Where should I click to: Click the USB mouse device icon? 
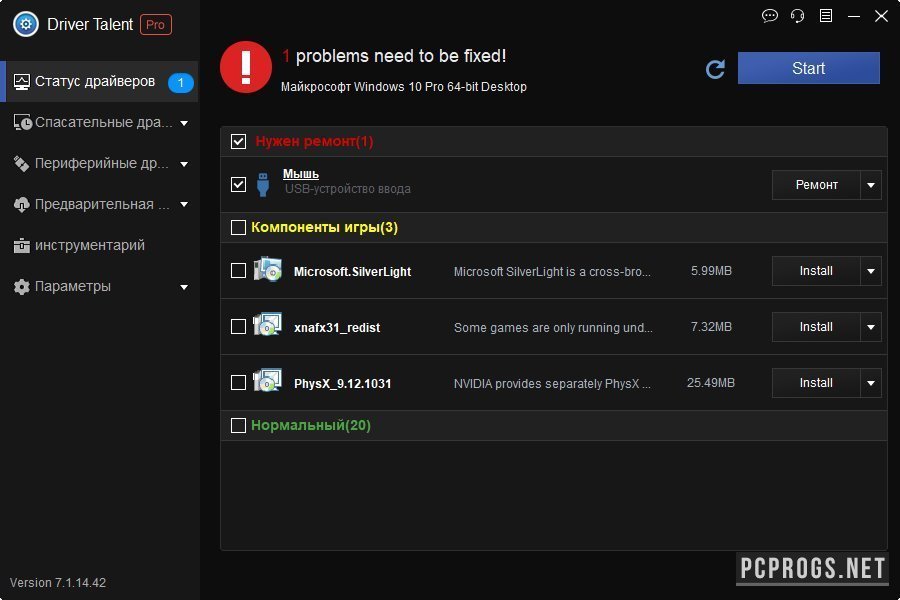pos(264,184)
